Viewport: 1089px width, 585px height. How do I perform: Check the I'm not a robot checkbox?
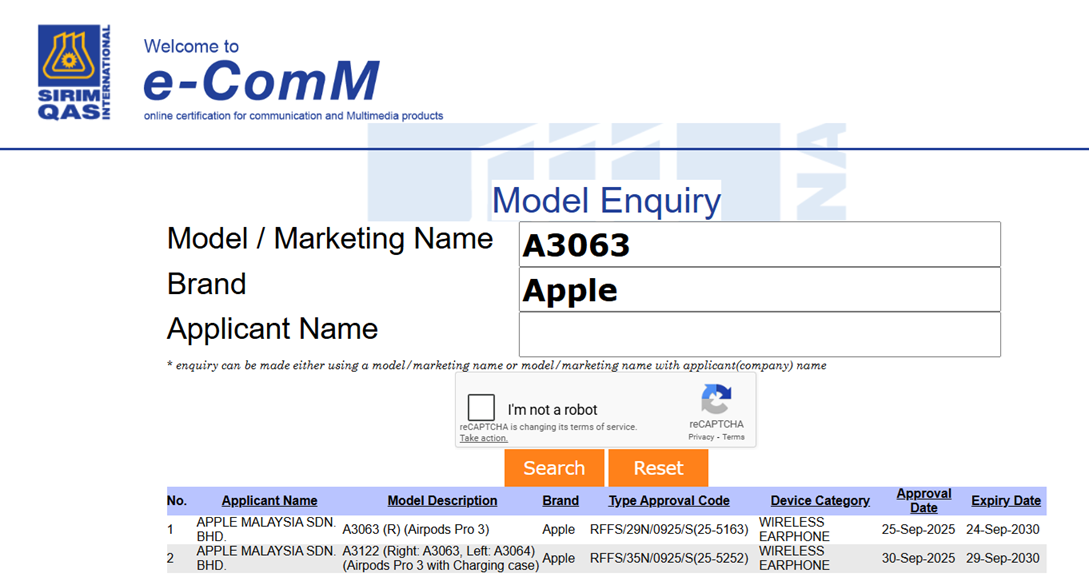(x=482, y=408)
